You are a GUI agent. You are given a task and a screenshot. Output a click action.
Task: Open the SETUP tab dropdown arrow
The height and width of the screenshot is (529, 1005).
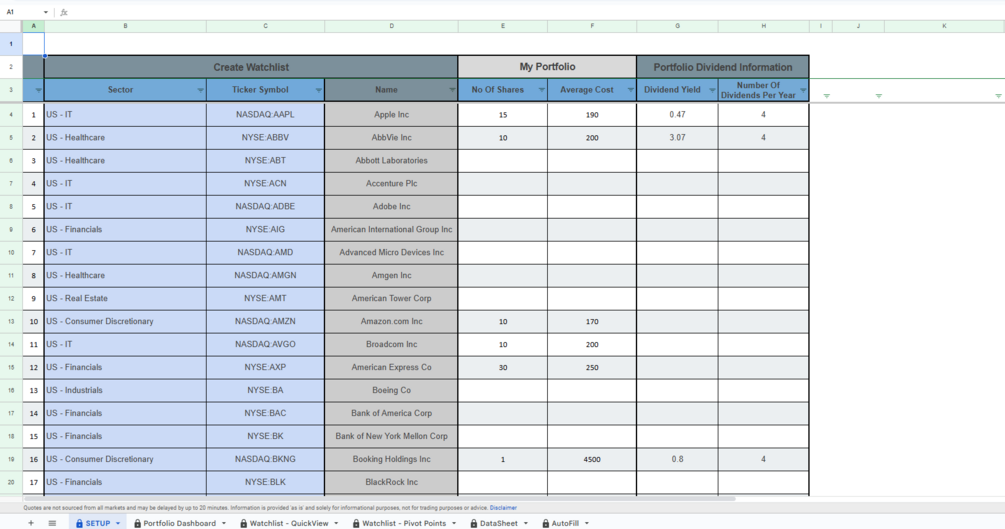point(118,523)
